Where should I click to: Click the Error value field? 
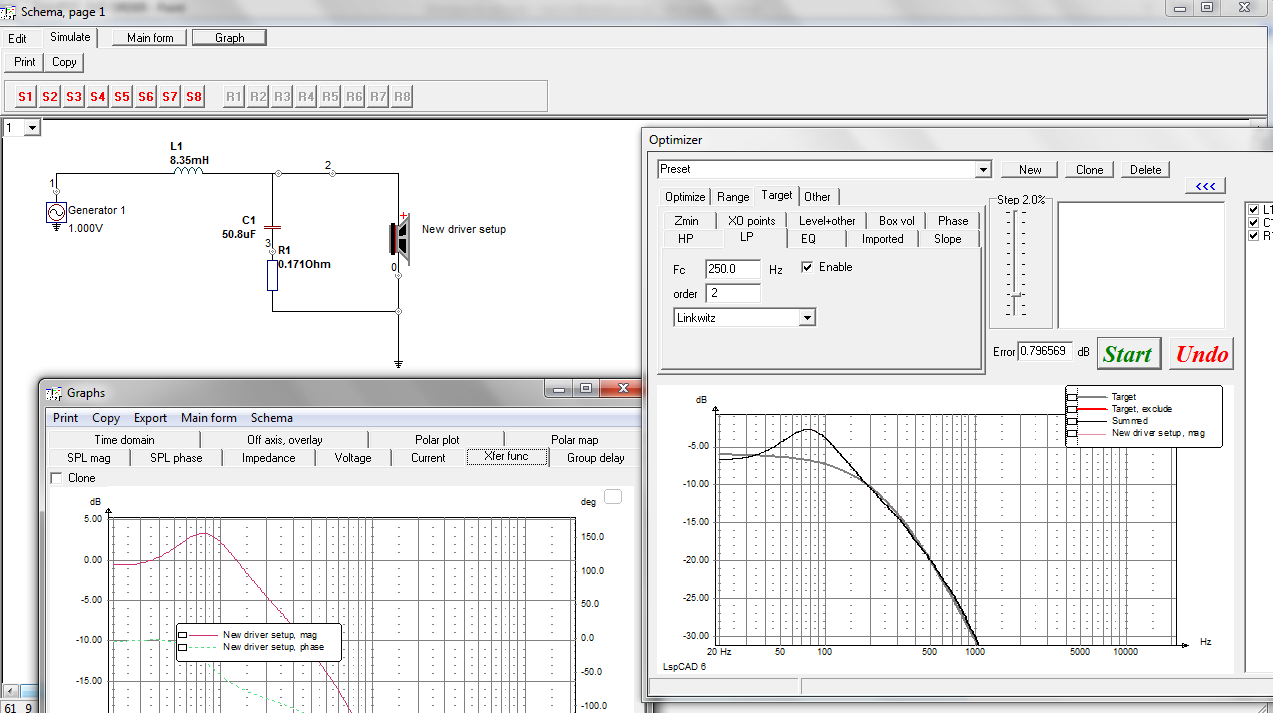[1045, 352]
